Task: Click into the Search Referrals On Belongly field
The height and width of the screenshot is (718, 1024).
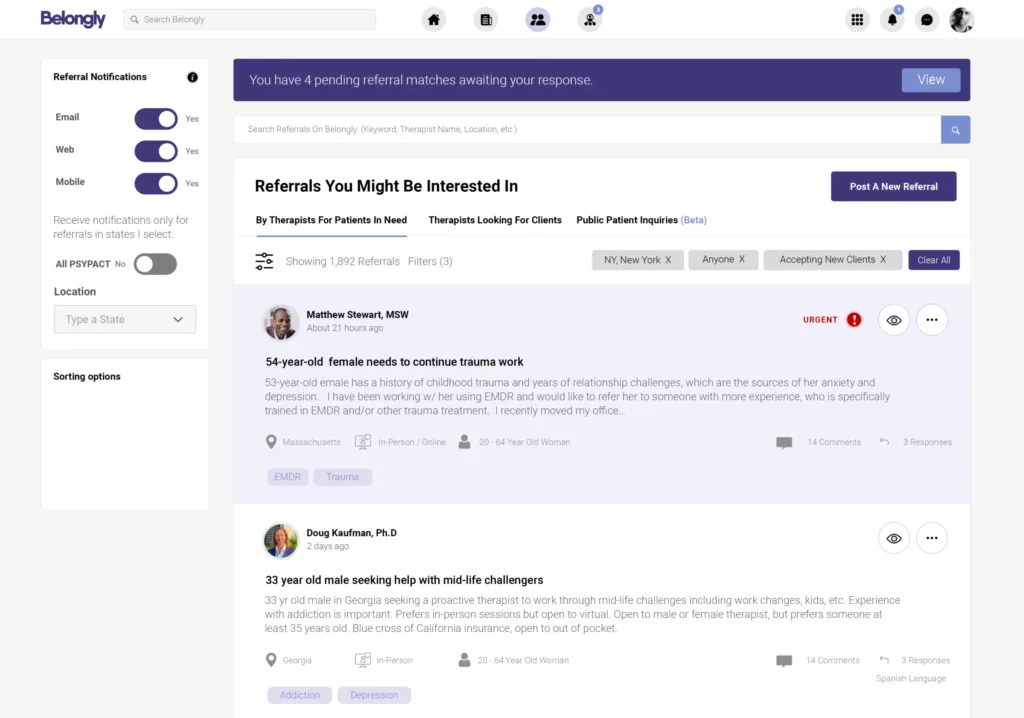Action: point(586,130)
